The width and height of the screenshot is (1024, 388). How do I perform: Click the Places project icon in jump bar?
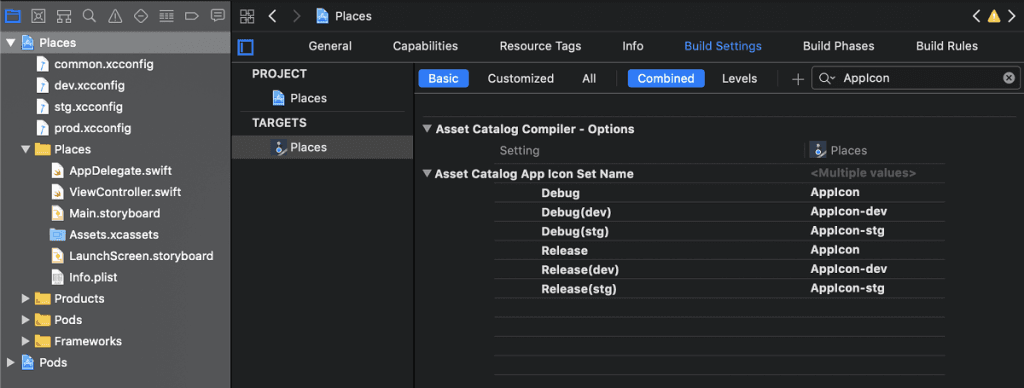point(322,16)
